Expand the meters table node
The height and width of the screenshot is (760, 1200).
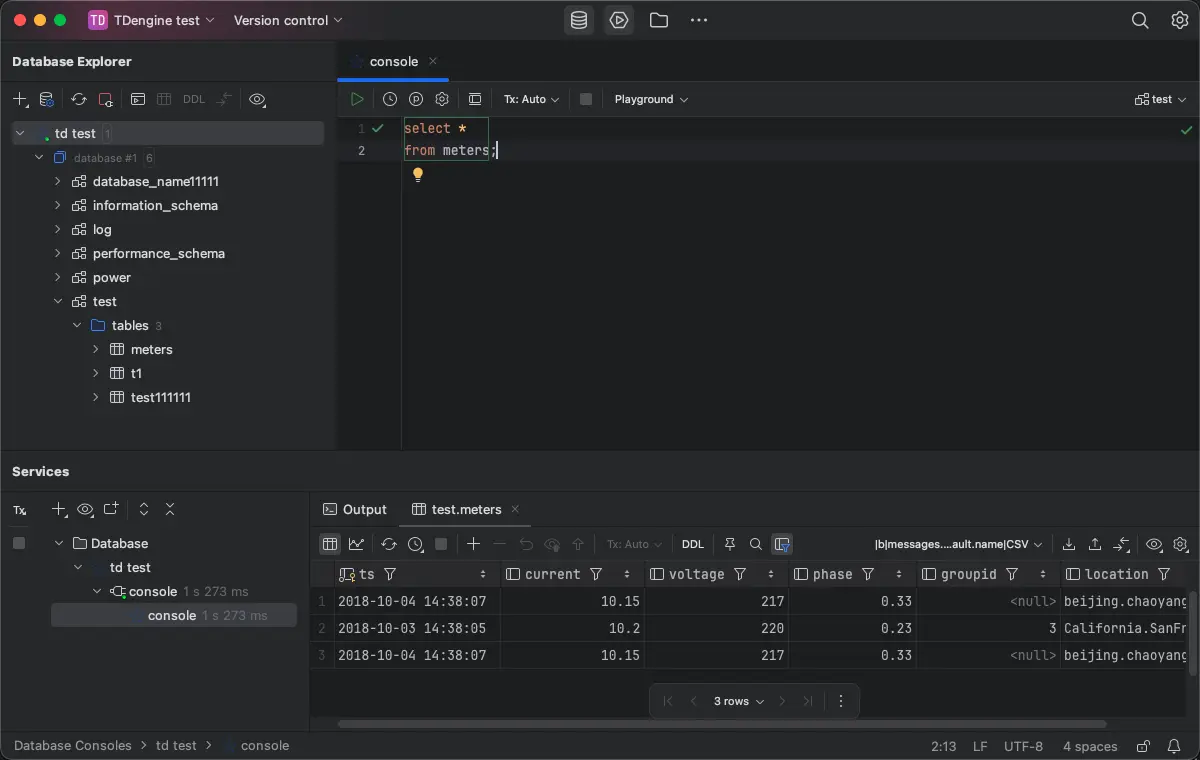(95, 349)
